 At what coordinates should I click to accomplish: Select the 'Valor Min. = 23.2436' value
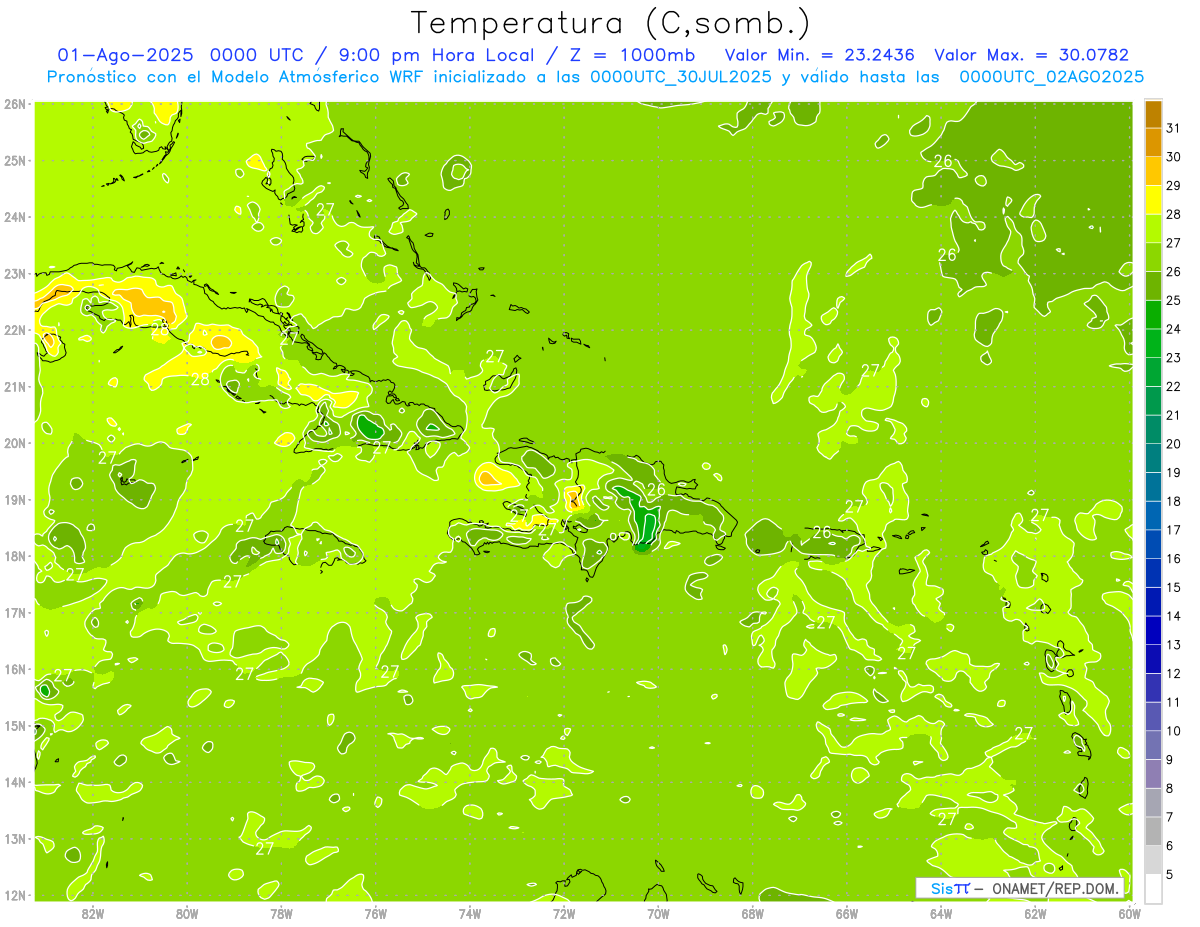tap(819, 55)
